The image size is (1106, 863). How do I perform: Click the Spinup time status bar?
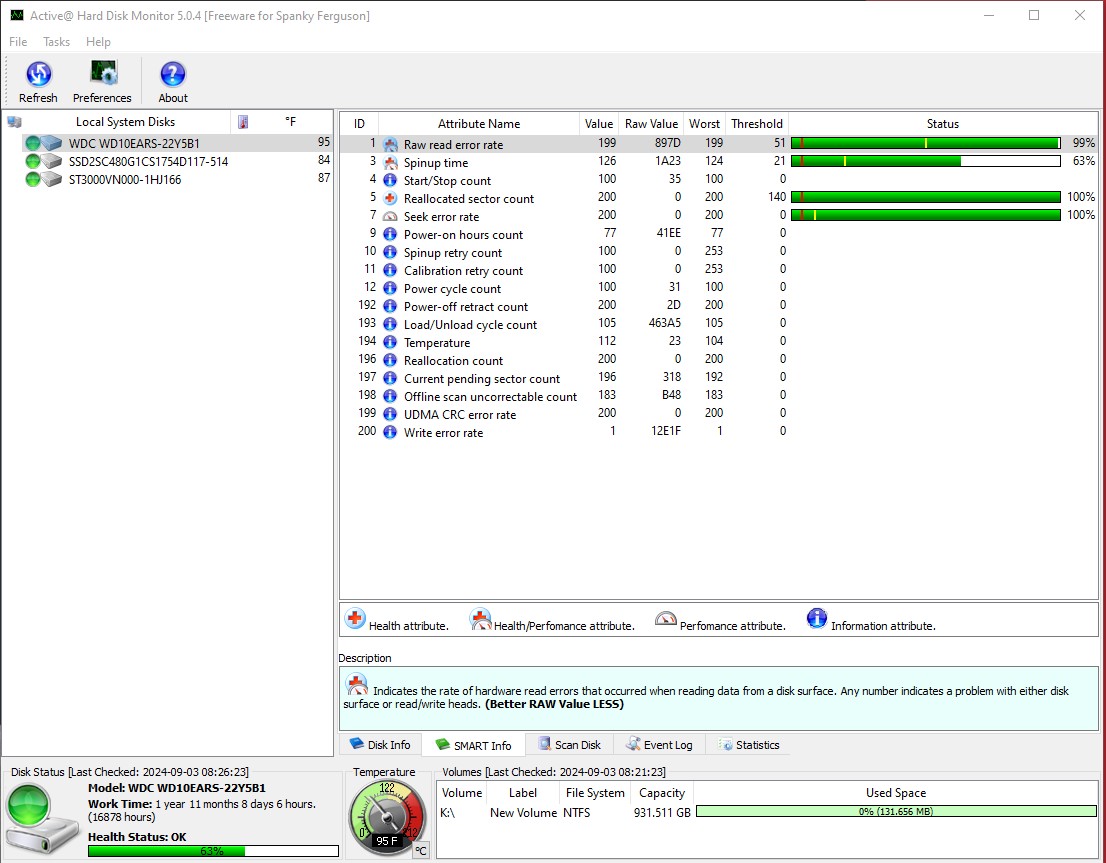(925, 161)
